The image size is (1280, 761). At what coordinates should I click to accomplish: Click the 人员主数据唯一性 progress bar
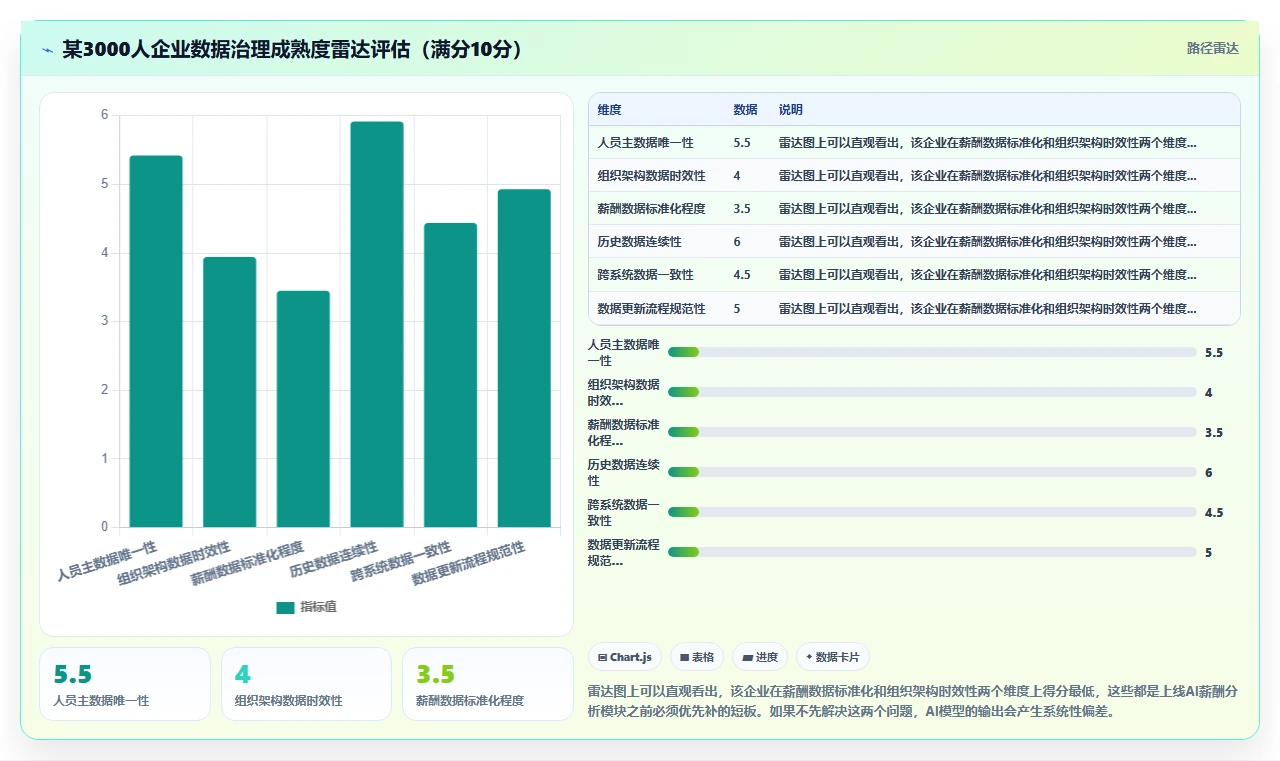[932, 352]
